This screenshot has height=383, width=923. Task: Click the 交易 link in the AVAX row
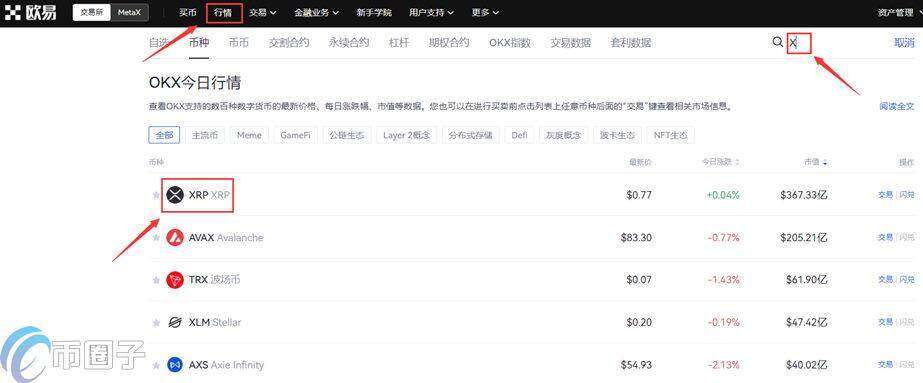pos(885,237)
